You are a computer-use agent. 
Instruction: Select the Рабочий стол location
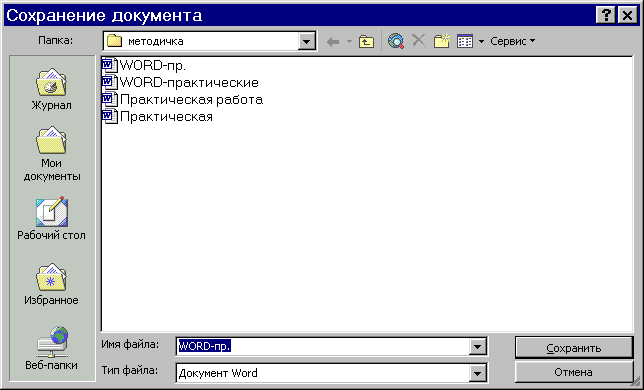[x=51, y=219]
